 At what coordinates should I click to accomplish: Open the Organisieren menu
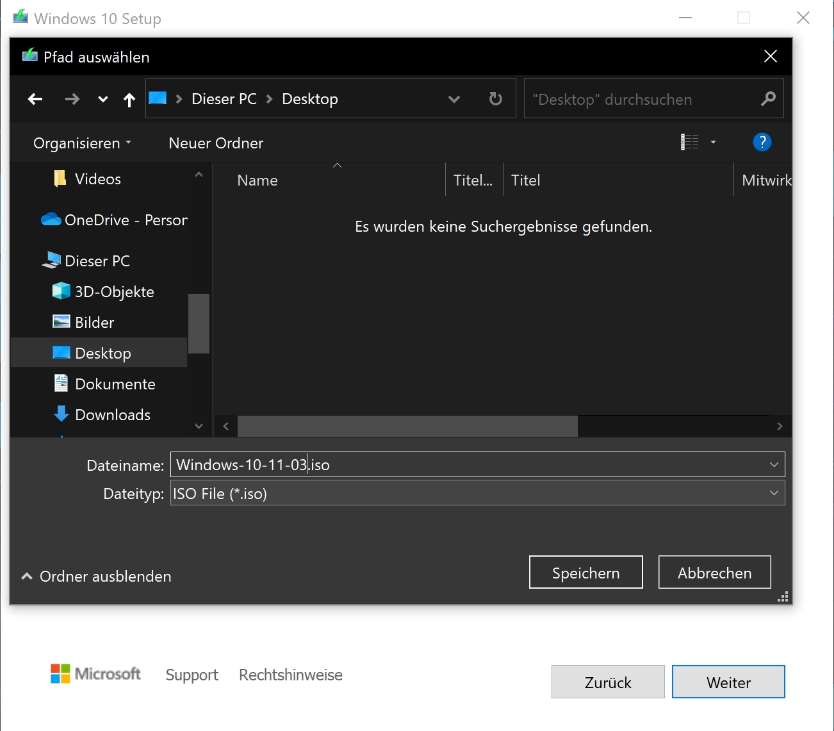coord(82,143)
